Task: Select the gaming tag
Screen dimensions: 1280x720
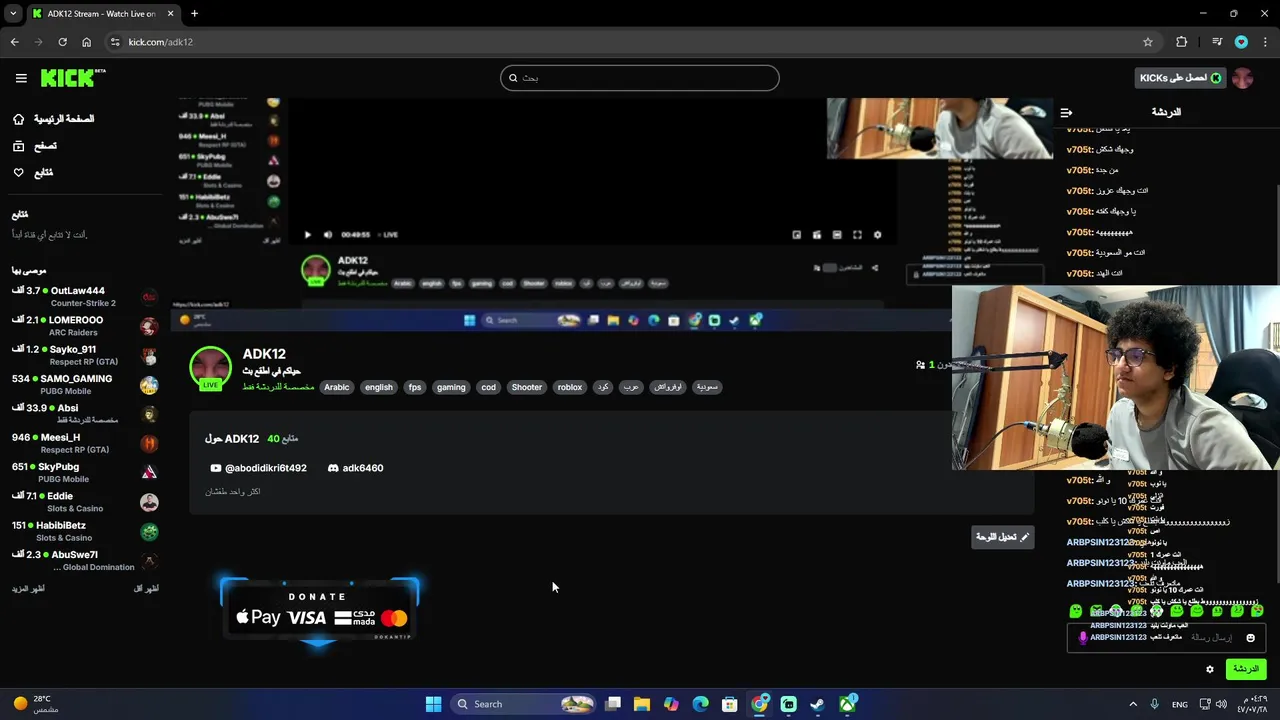Action: (451, 387)
